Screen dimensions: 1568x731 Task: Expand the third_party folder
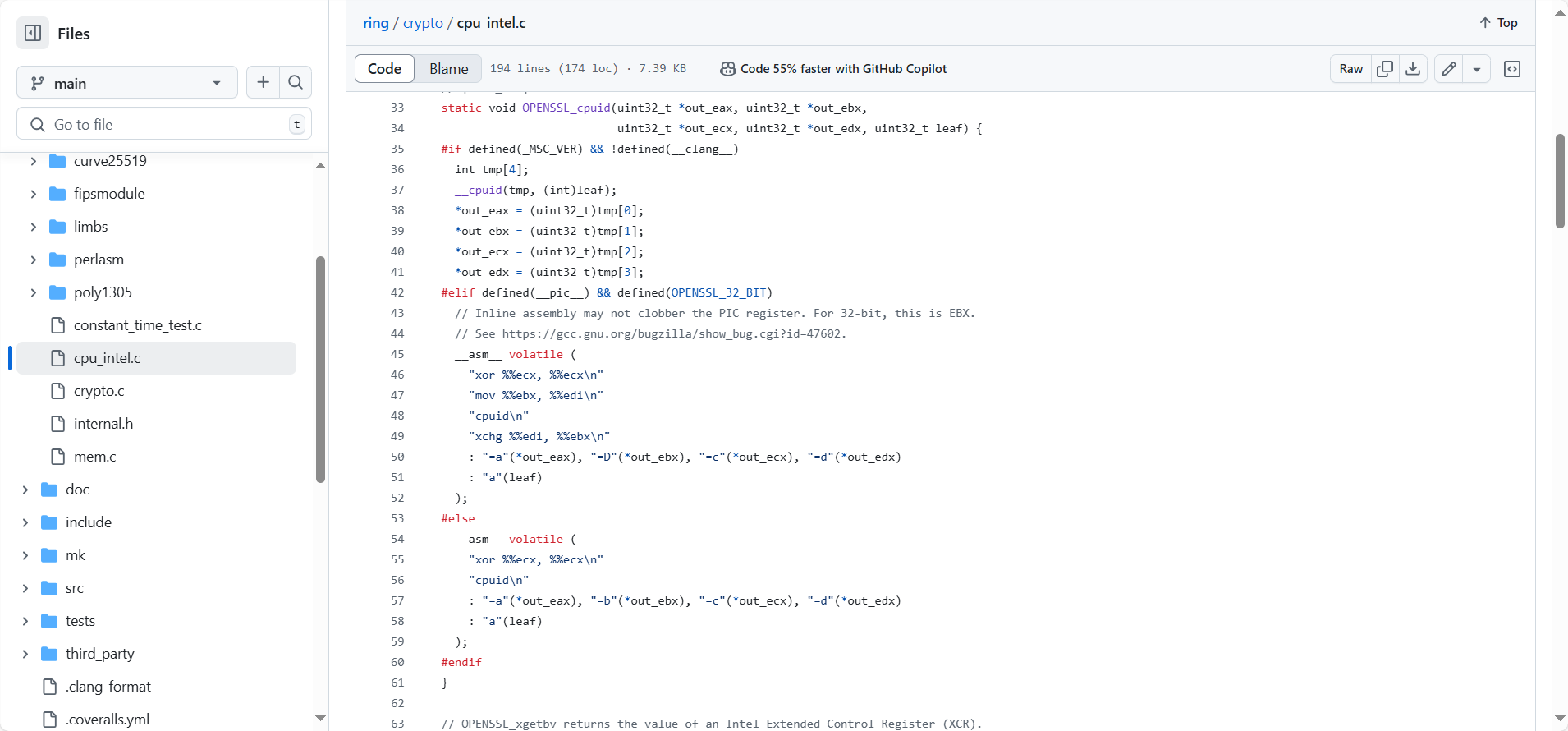25,654
